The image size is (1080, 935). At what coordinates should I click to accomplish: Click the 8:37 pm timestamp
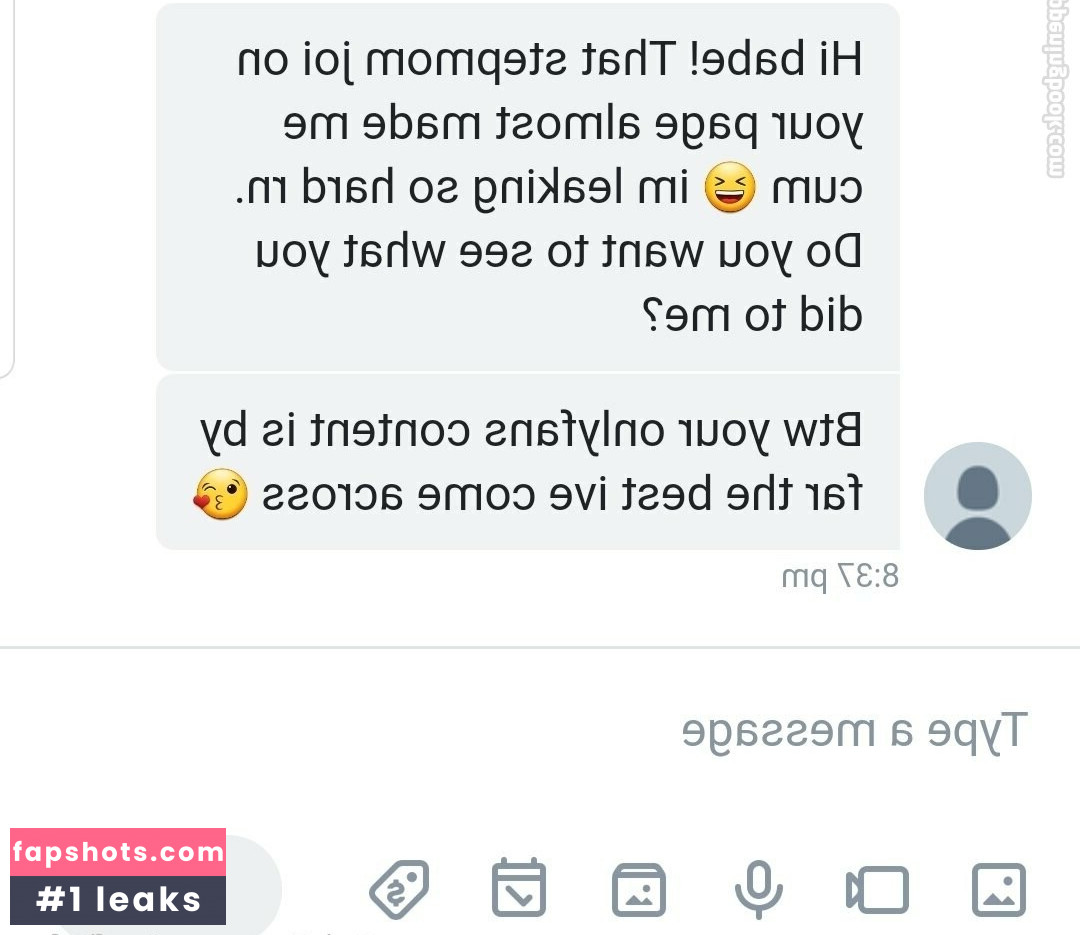[840, 576]
